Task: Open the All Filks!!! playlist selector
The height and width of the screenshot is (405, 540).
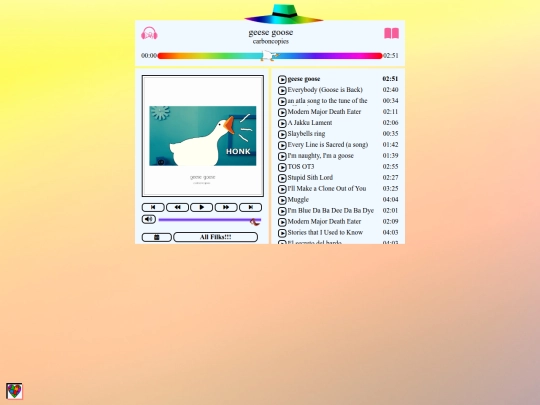Action: (216, 237)
